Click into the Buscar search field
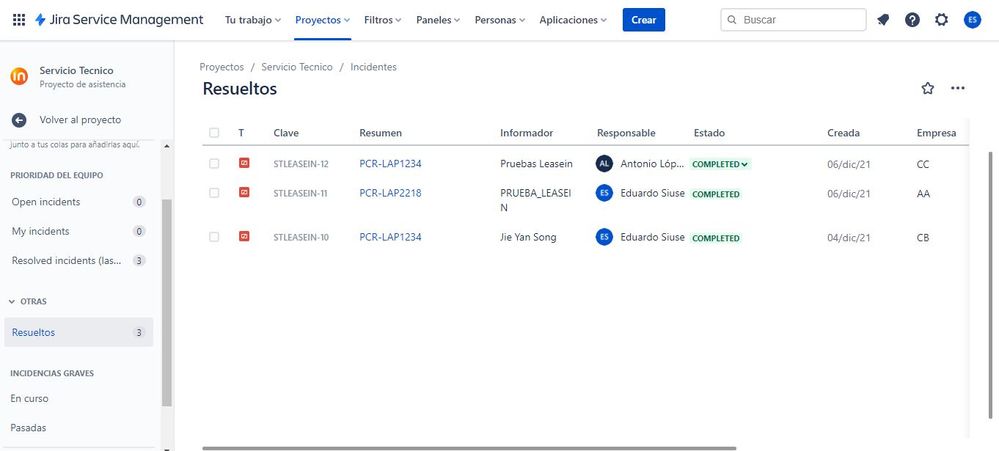This screenshot has width=999, height=451. pos(793,20)
